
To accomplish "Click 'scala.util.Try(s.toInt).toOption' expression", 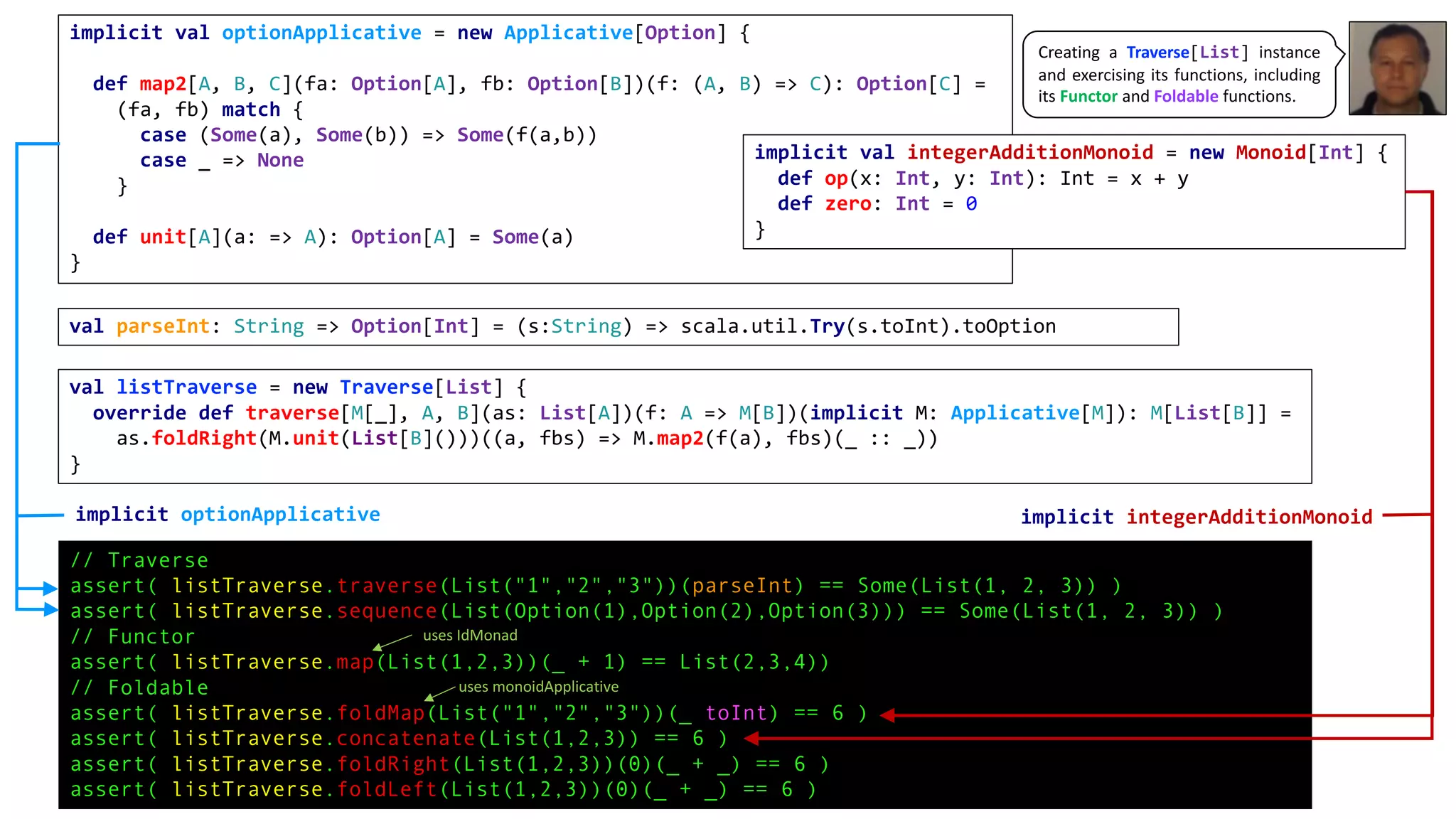I will pos(868,327).
